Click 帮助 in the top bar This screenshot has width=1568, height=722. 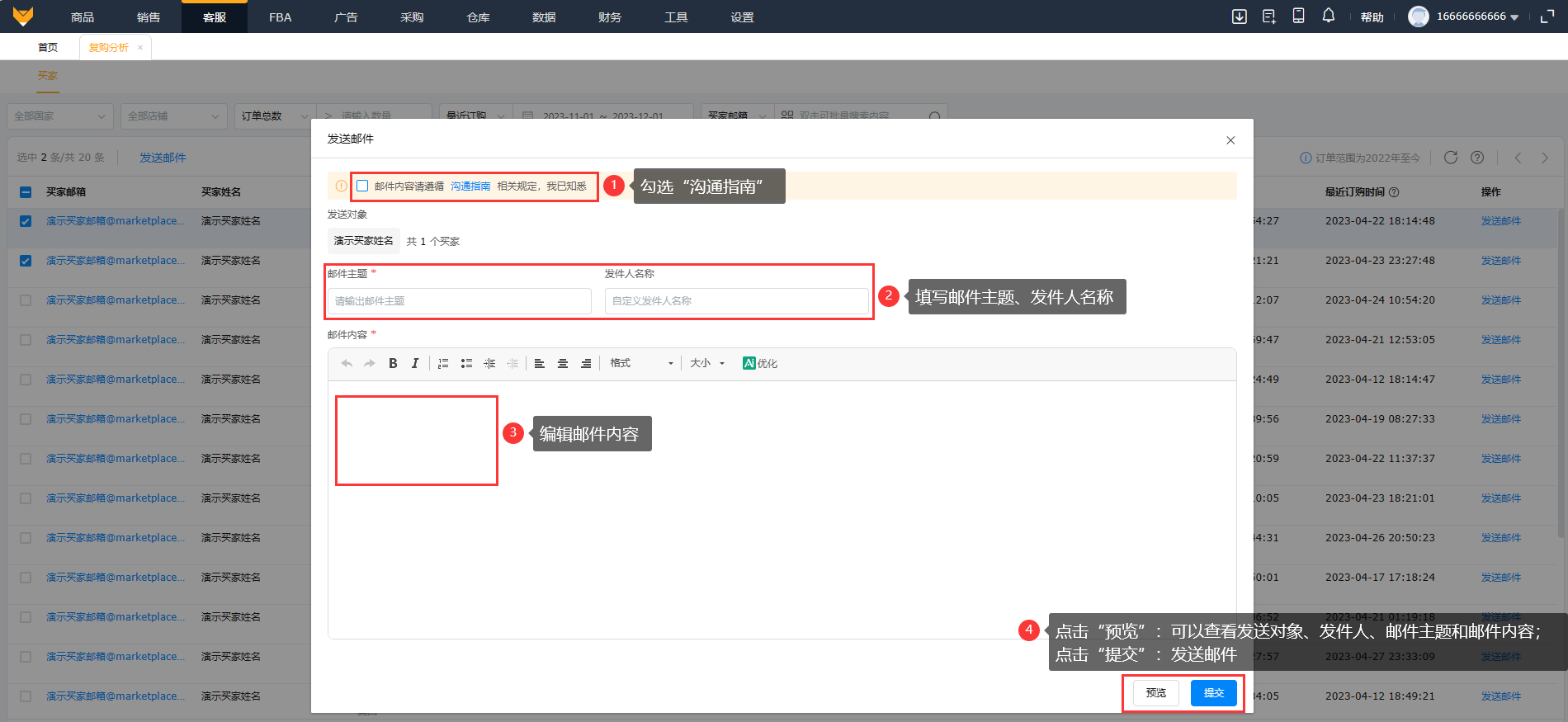pos(1372,17)
